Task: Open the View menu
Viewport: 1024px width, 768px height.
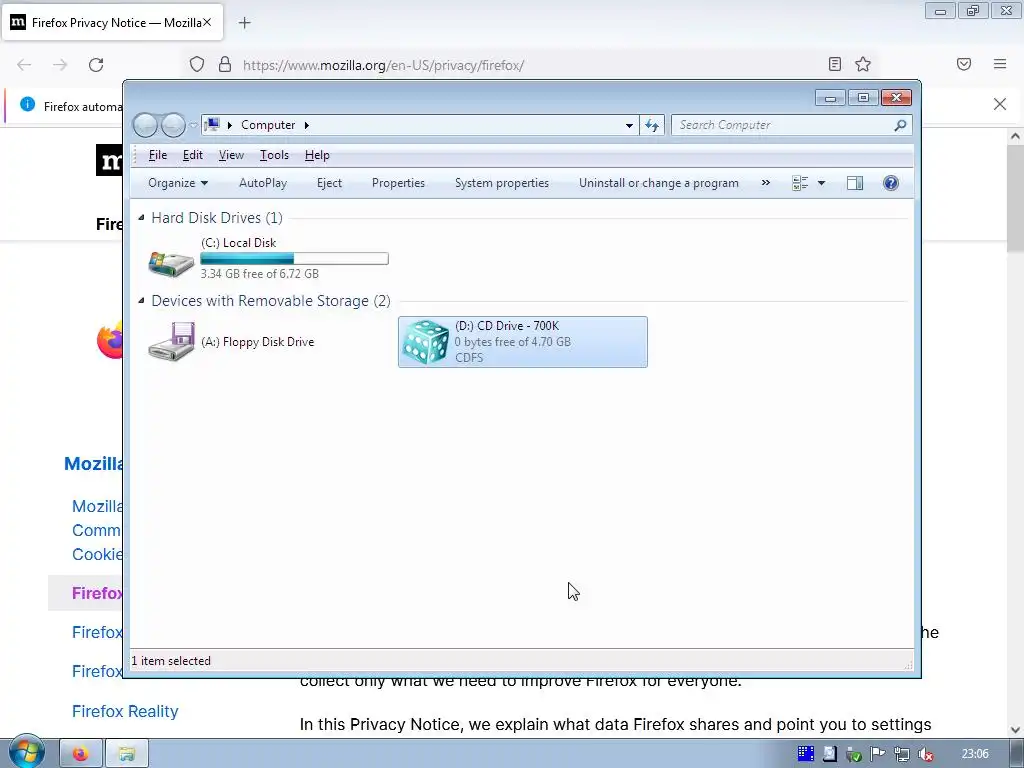Action: coord(231,155)
